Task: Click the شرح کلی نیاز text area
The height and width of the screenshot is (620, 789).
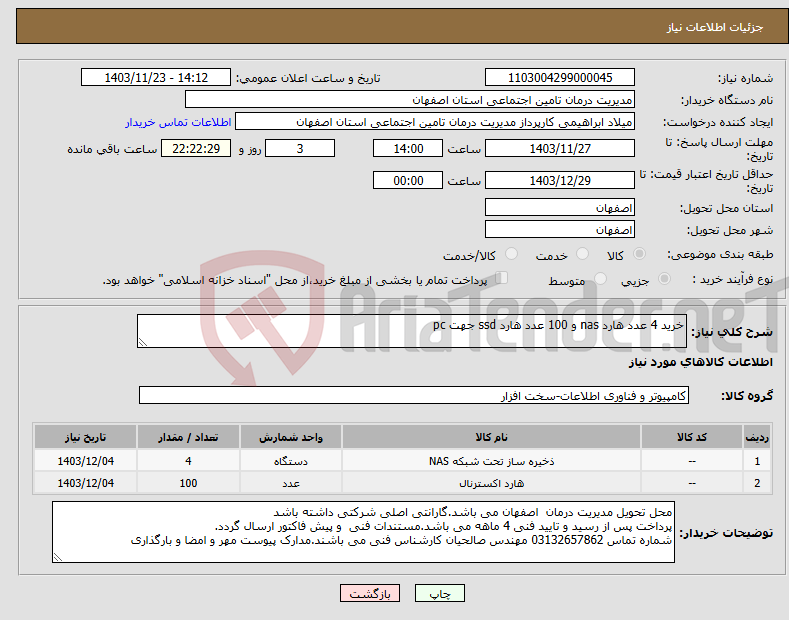Action: pos(412,331)
